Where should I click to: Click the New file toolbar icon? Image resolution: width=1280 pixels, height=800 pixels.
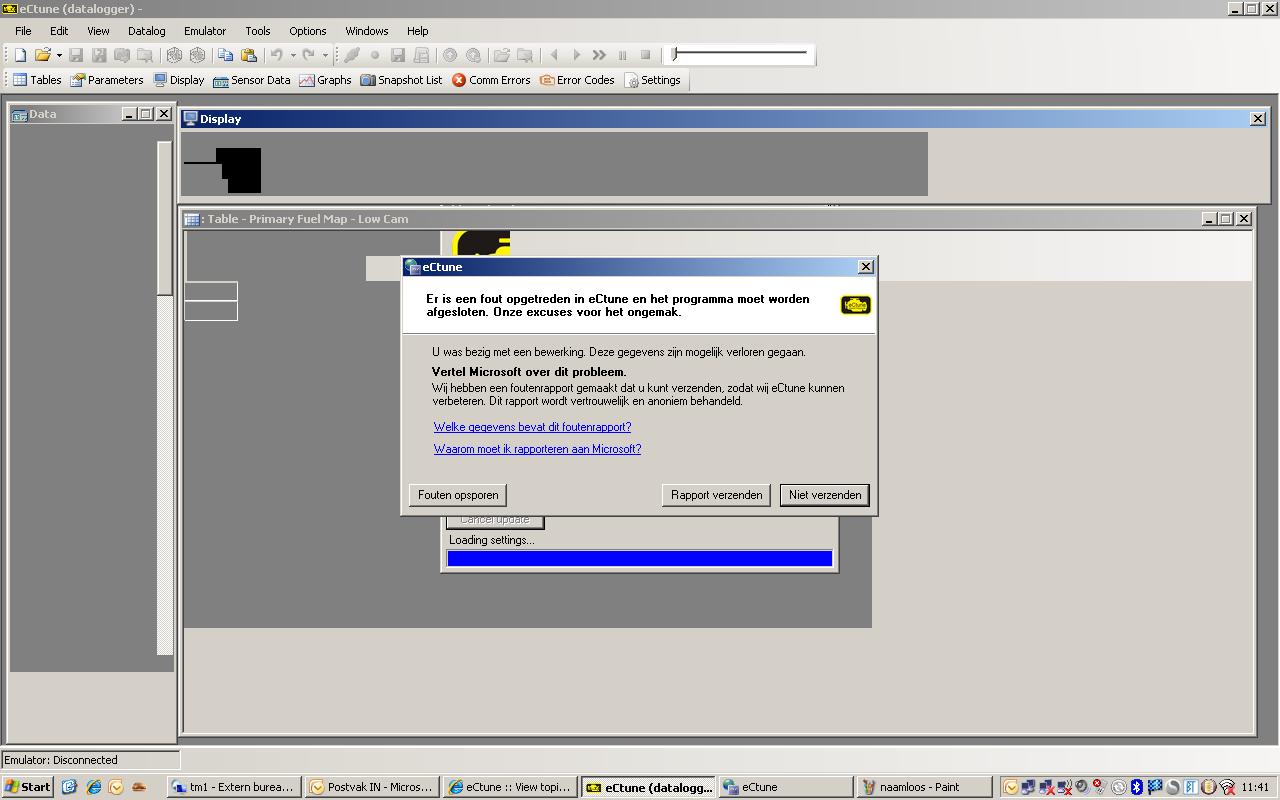pyautogui.click(x=20, y=56)
